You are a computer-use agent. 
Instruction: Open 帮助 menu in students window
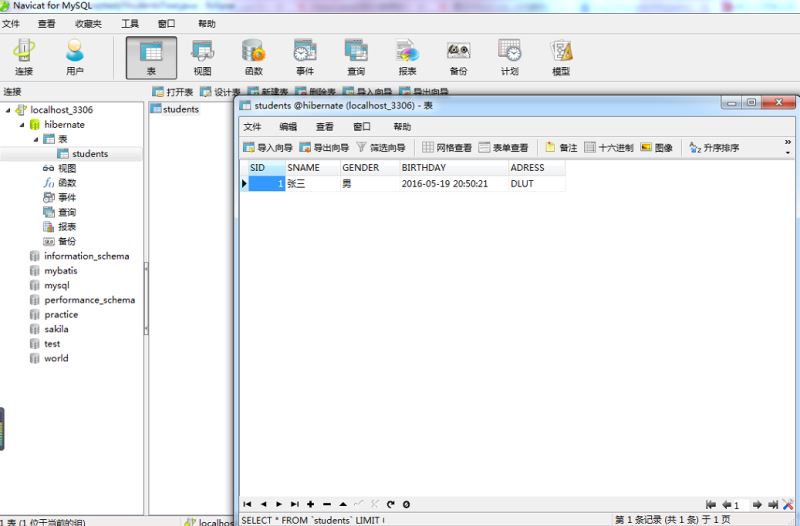pos(402,127)
